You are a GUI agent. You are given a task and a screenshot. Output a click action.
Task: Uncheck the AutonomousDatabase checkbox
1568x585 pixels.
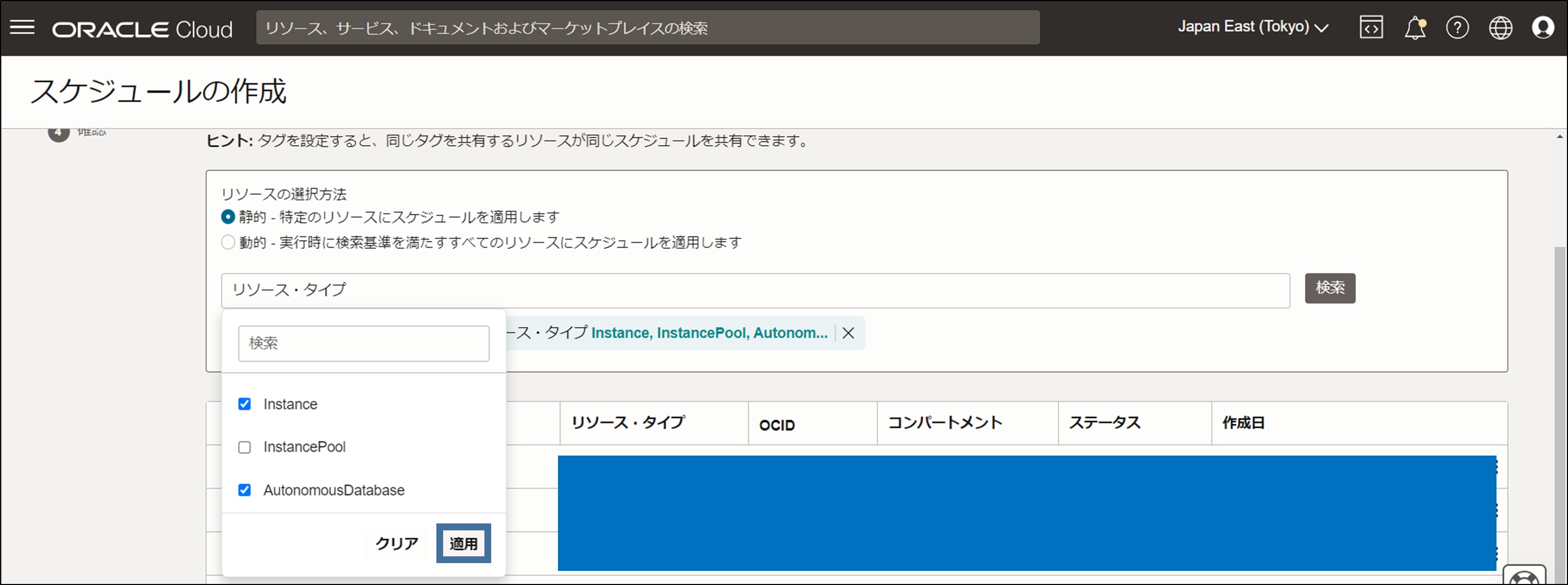(x=245, y=490)
